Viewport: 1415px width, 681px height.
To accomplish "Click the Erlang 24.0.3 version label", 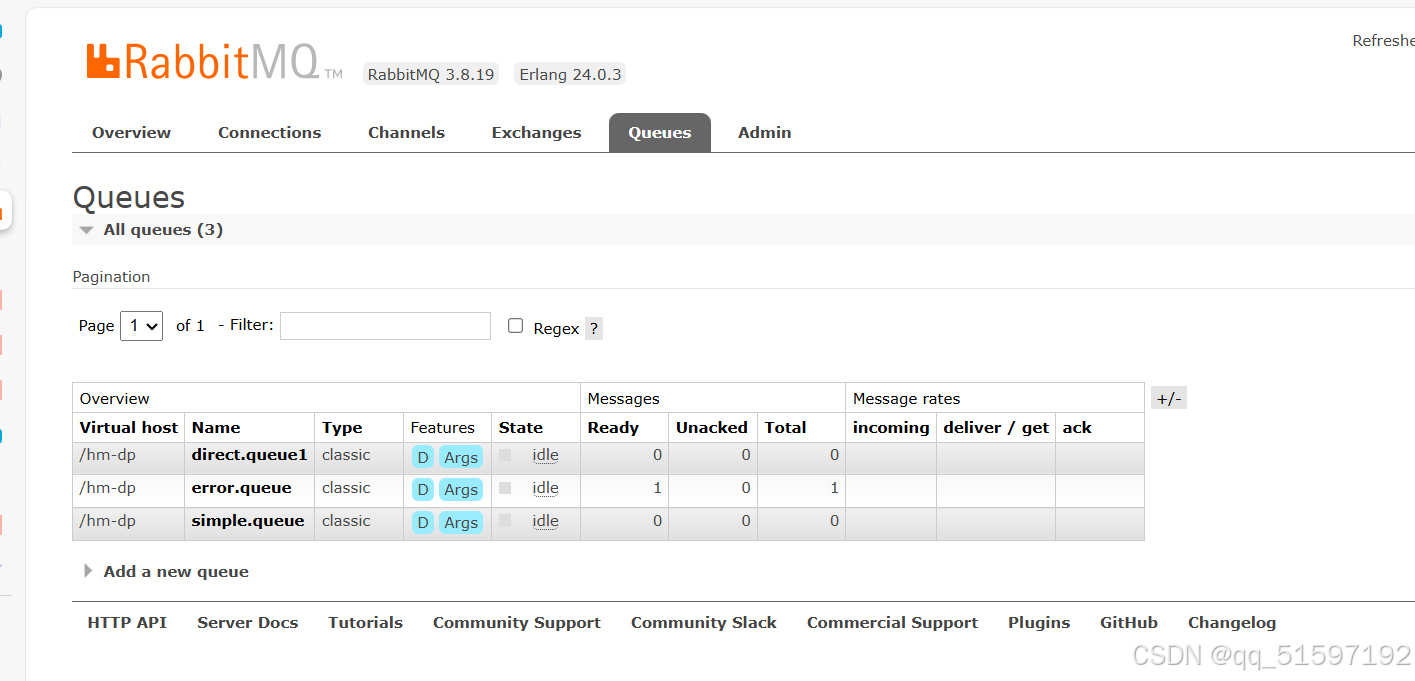I will tap(570, 74).
